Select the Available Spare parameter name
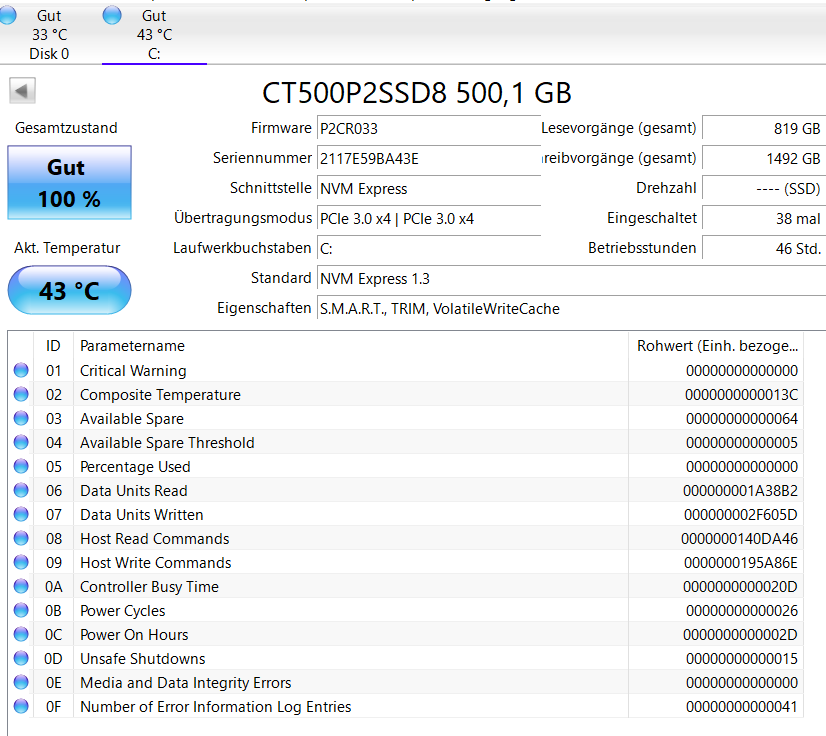The image size is (826, 736). pyautogui.click(x=132, y=419)
